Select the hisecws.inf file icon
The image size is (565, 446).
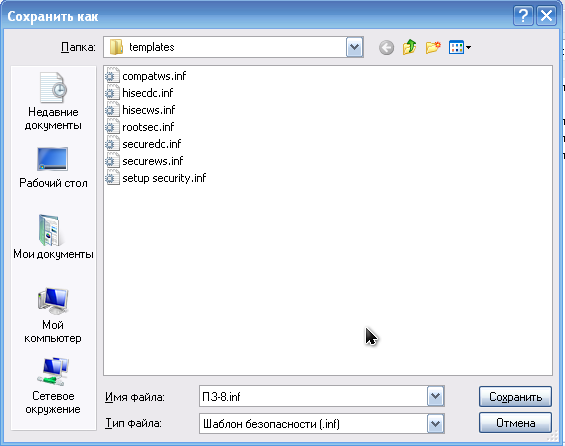coord(112,110)
